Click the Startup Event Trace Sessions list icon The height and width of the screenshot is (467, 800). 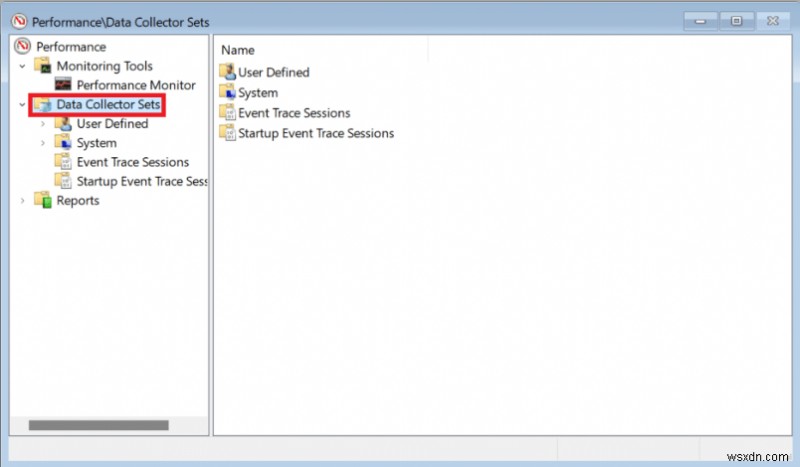click(227, 133)
